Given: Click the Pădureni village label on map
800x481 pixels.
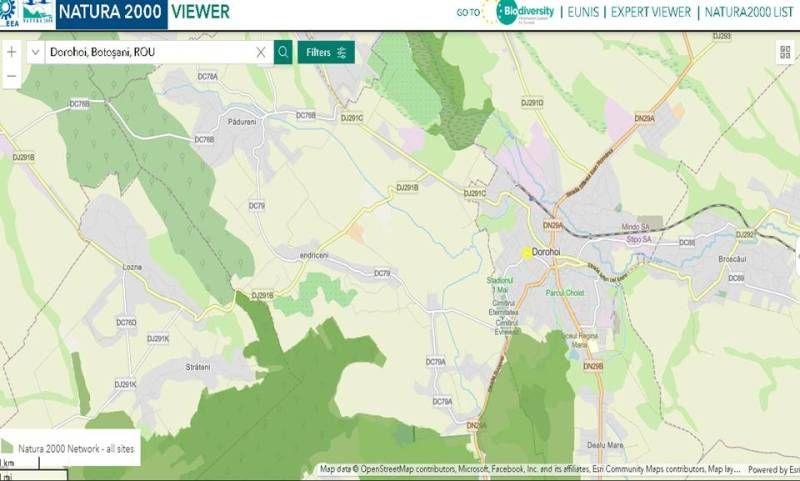Looking at the screenshot, I should point(243,121).
